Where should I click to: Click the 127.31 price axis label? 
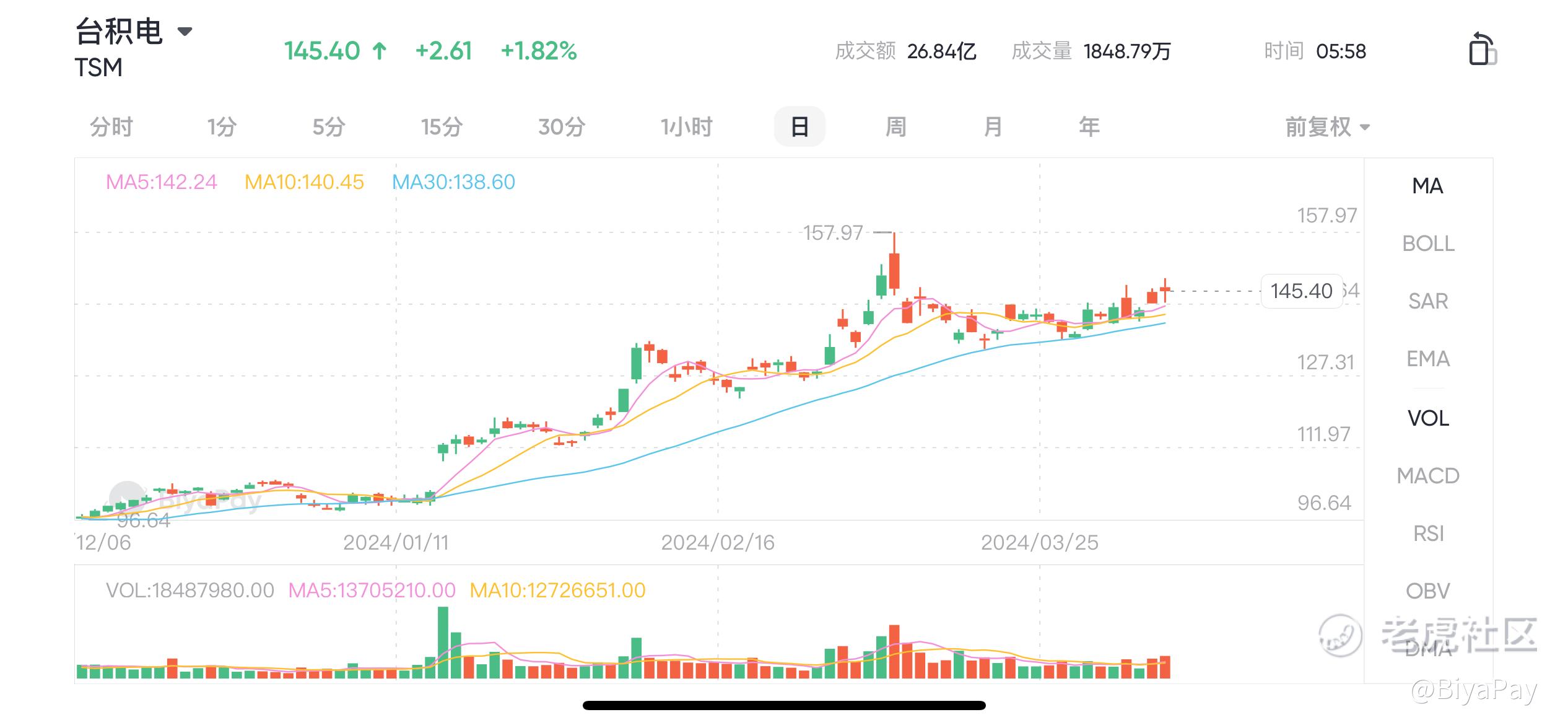[x=1326, y=362]
